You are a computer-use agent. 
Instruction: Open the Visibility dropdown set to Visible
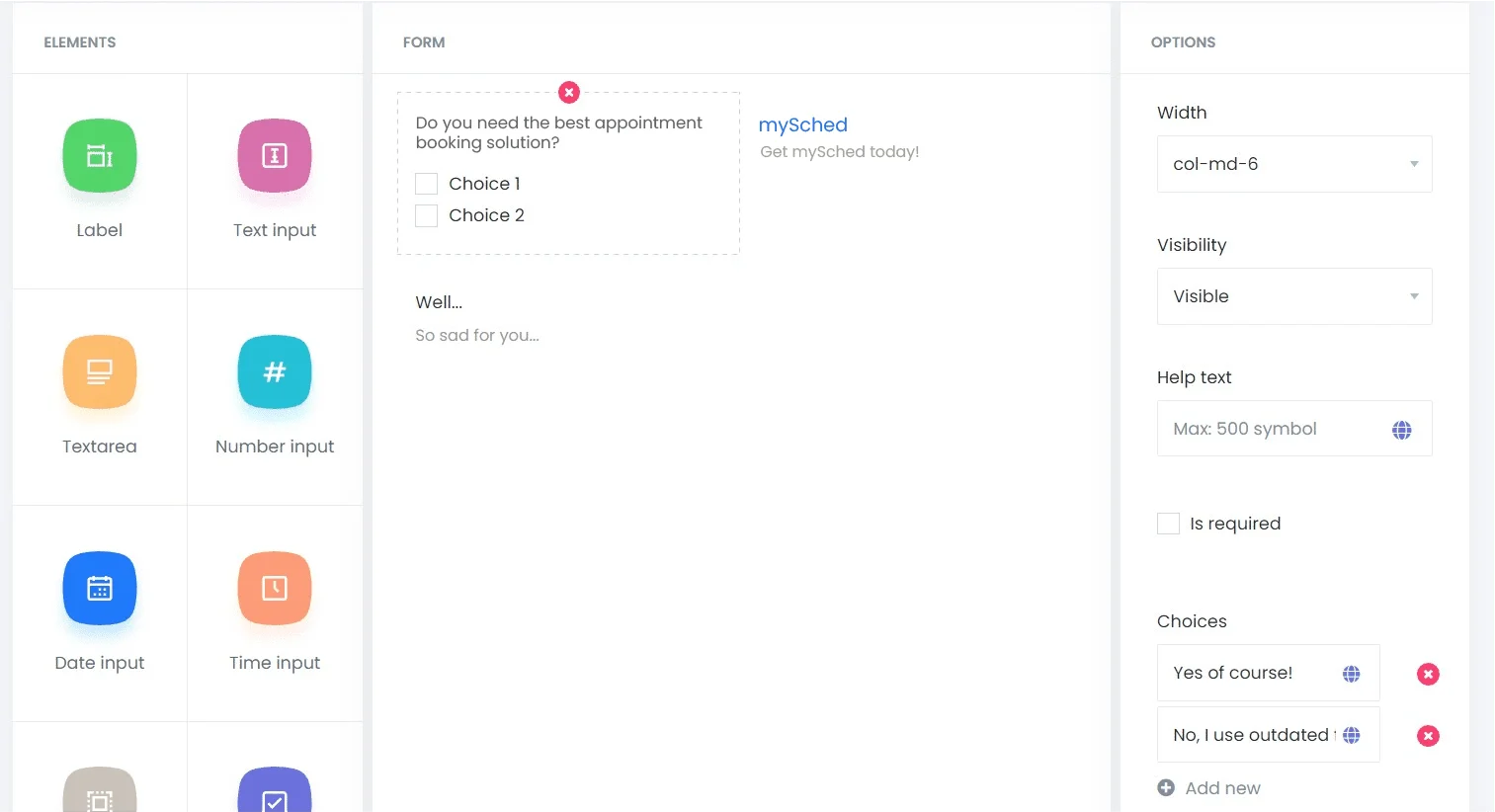point(1294,296)
